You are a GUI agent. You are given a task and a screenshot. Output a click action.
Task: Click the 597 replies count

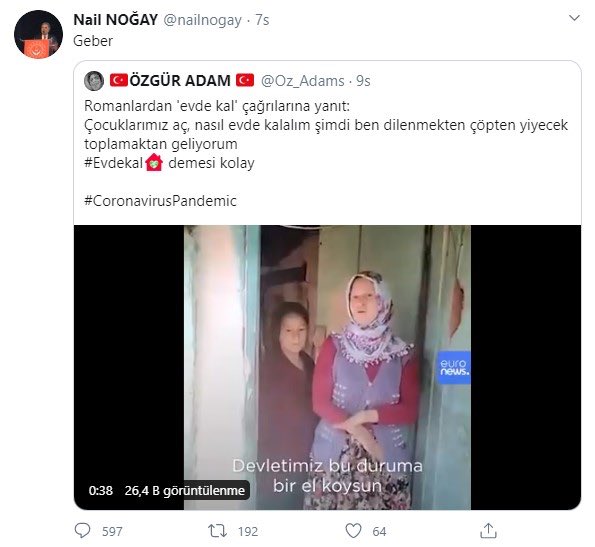pyautogui.click(x=112, y=531)
